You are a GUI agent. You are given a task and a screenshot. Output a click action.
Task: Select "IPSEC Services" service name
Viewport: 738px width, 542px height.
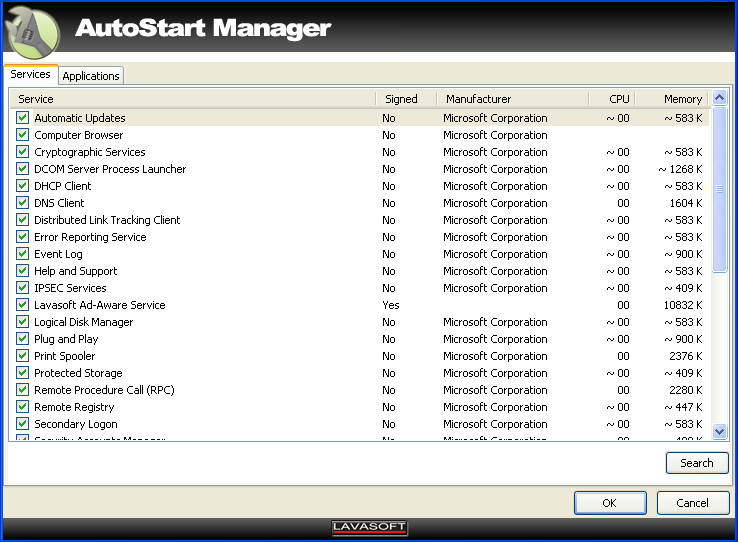70,288
